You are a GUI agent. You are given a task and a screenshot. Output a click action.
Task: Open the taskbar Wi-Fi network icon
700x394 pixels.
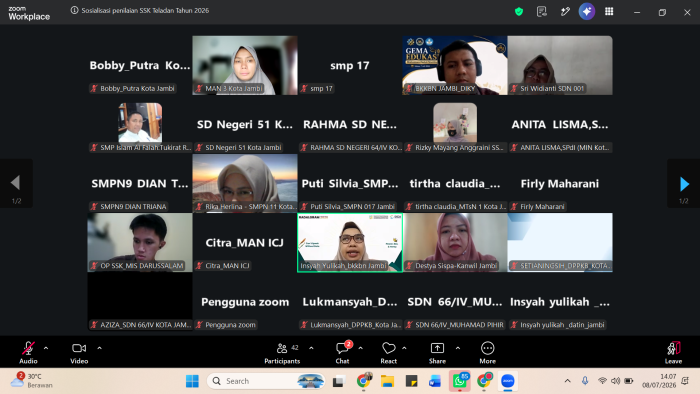[603, 381]
